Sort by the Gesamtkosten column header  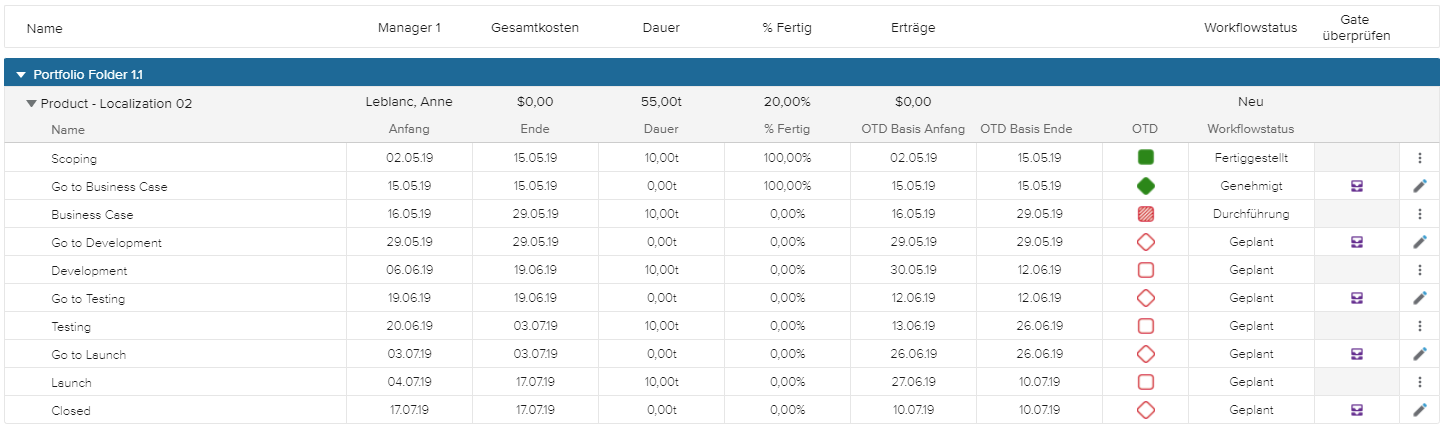pos(534,28)
